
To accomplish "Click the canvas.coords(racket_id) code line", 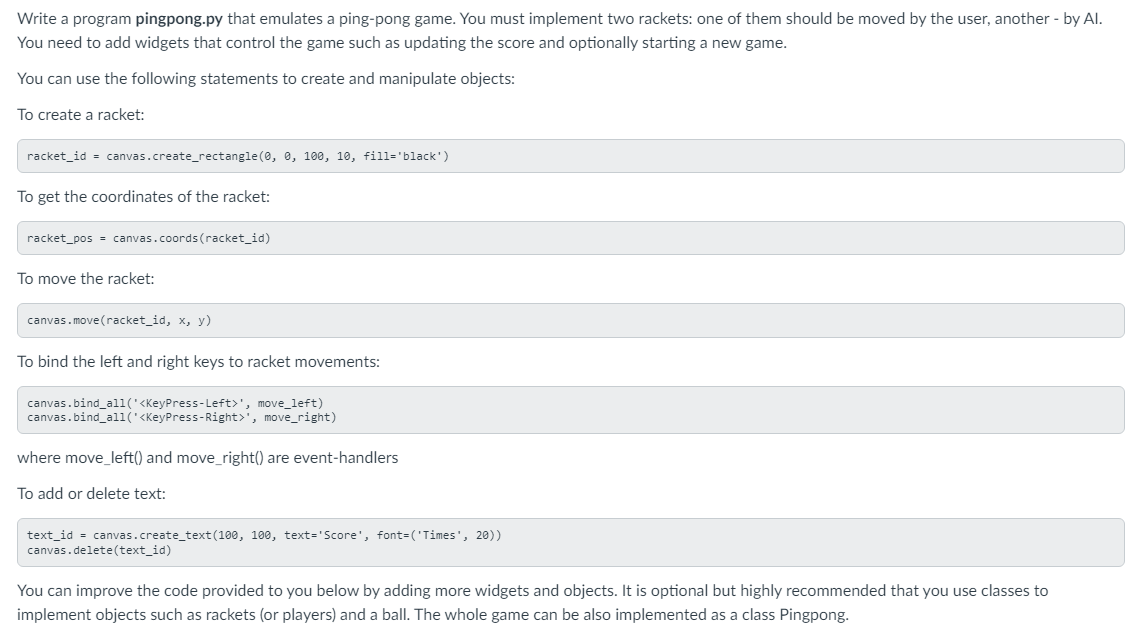I will point(148,238).
